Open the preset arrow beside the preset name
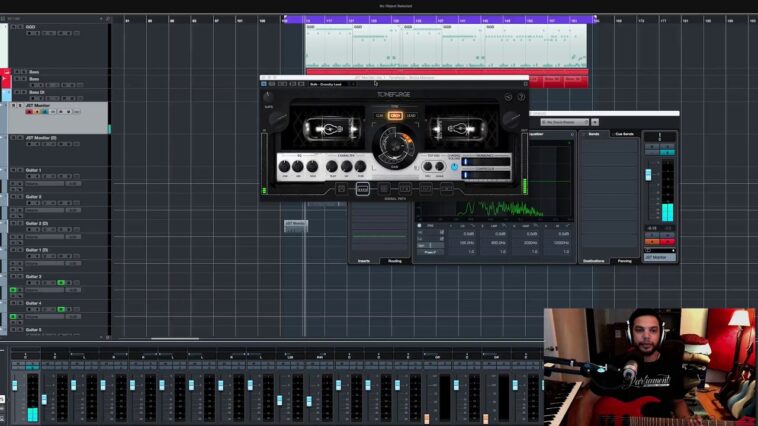Viewport: 758px width, 426px height. pos(352,84)
